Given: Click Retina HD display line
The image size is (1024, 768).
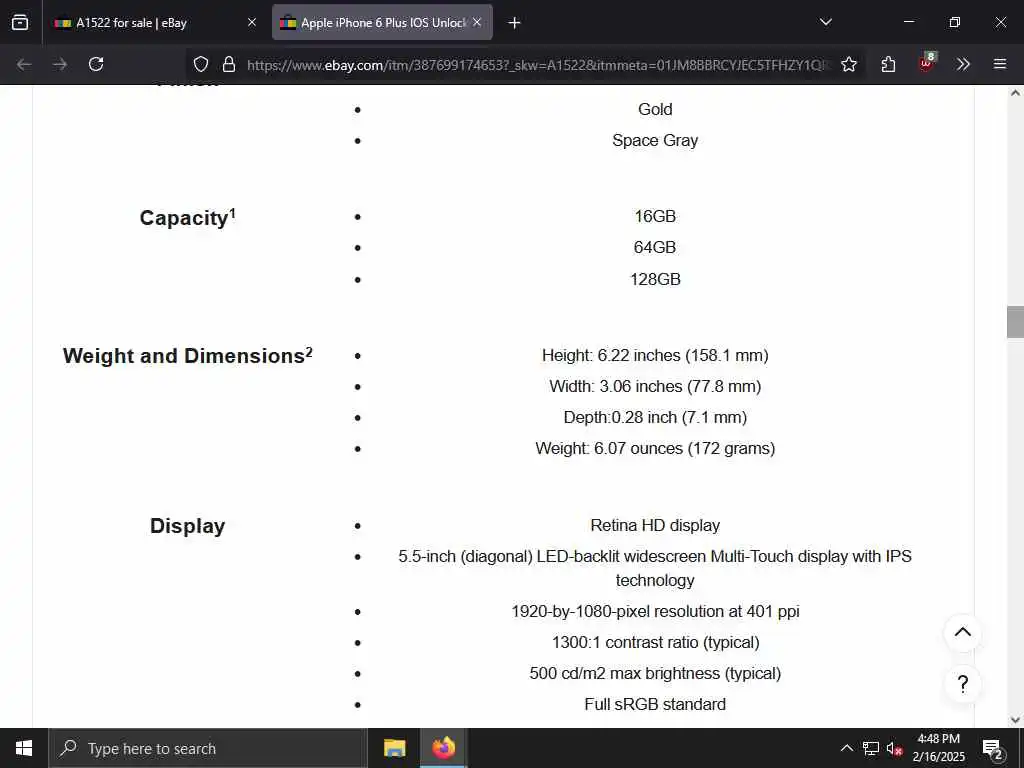Looking at the screenshot, I should 655,526.
